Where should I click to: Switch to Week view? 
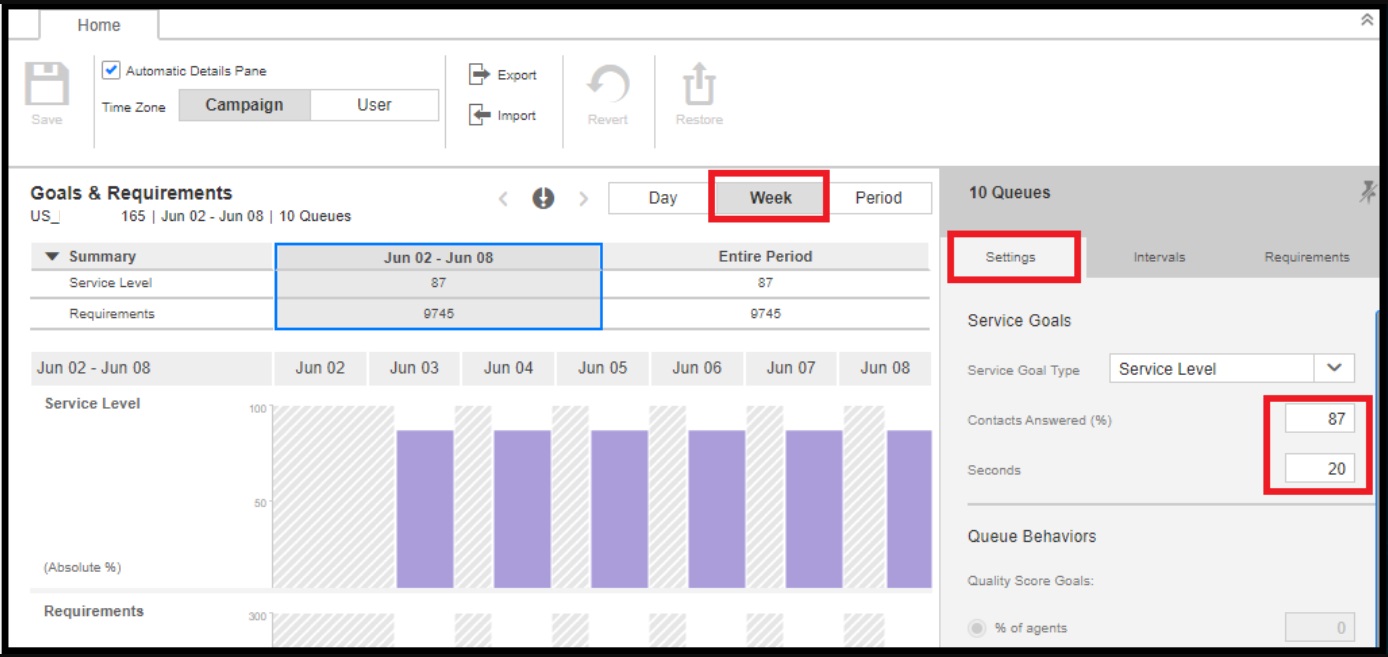770,198
